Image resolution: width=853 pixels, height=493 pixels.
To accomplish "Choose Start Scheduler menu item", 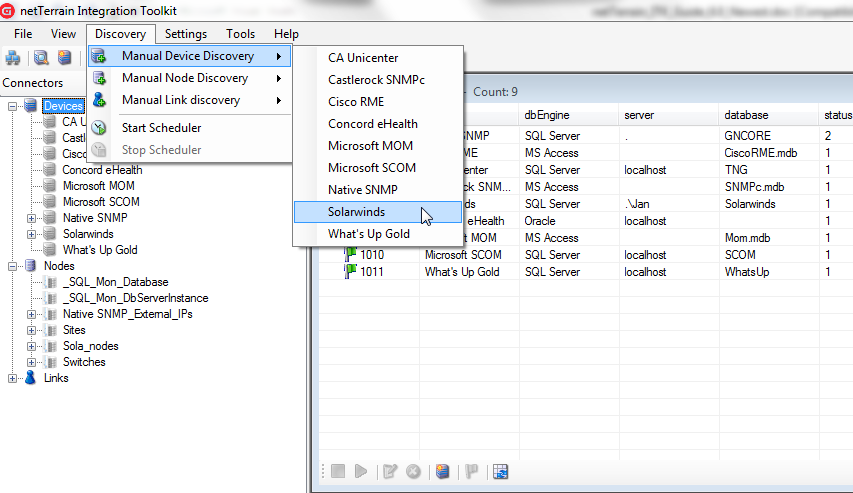I will point(161,128).
